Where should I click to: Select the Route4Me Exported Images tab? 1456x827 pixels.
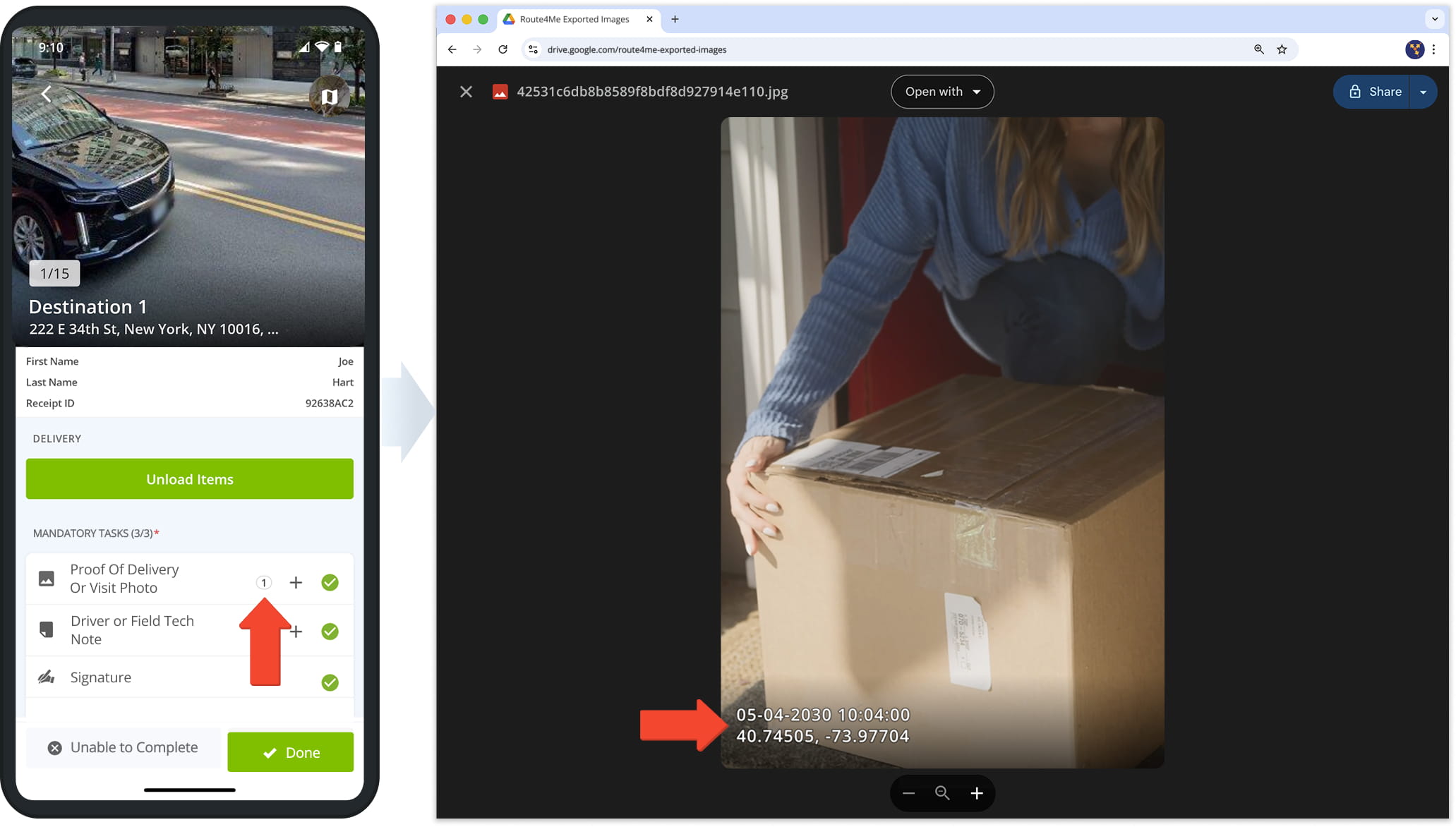574,20
